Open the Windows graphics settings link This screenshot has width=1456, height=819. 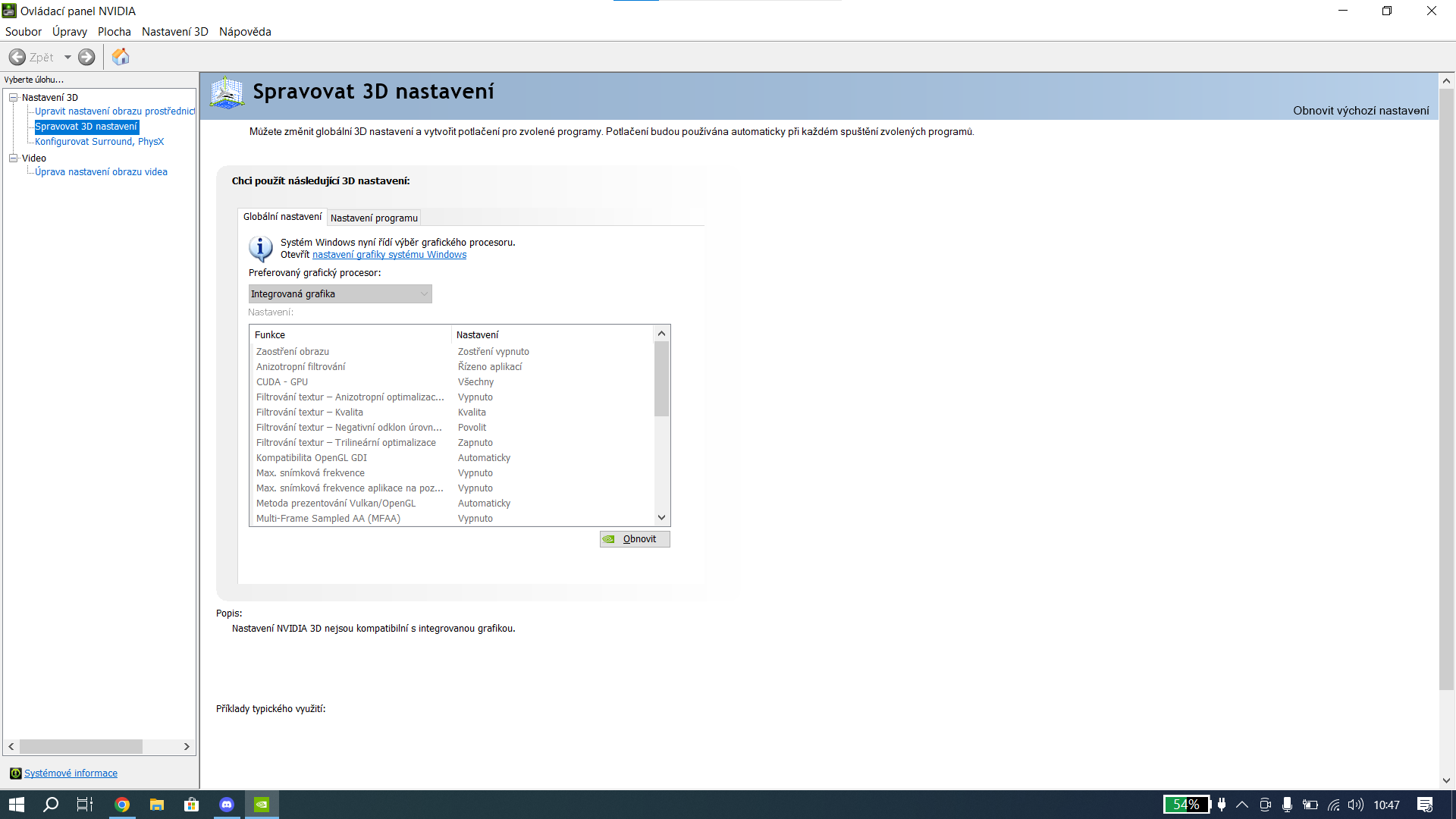point(389,255)
